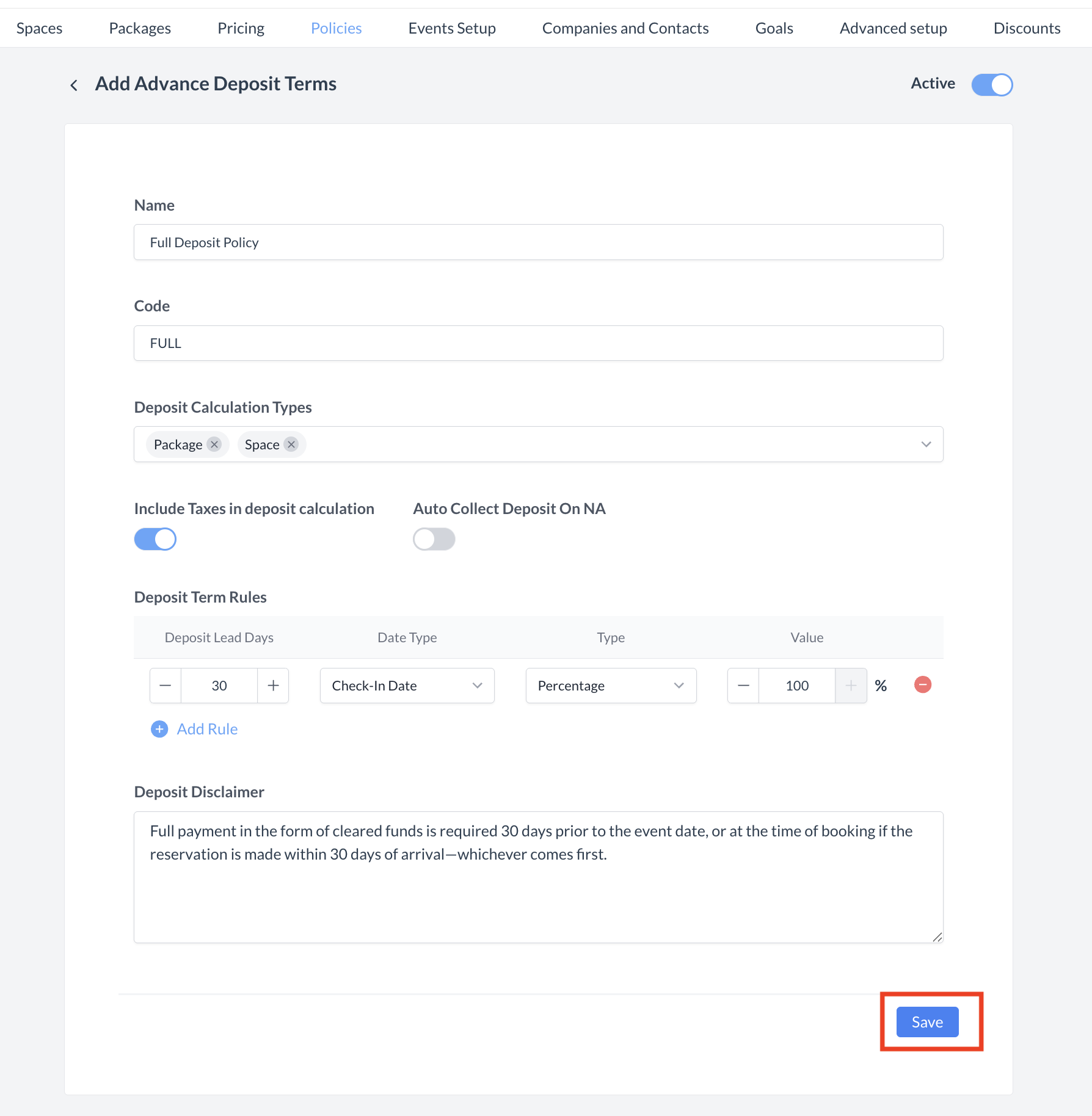The width and height of the screenshot is (1092, 1116).
Task: Click the Add Rule link
Action: (x=207, y=729)
